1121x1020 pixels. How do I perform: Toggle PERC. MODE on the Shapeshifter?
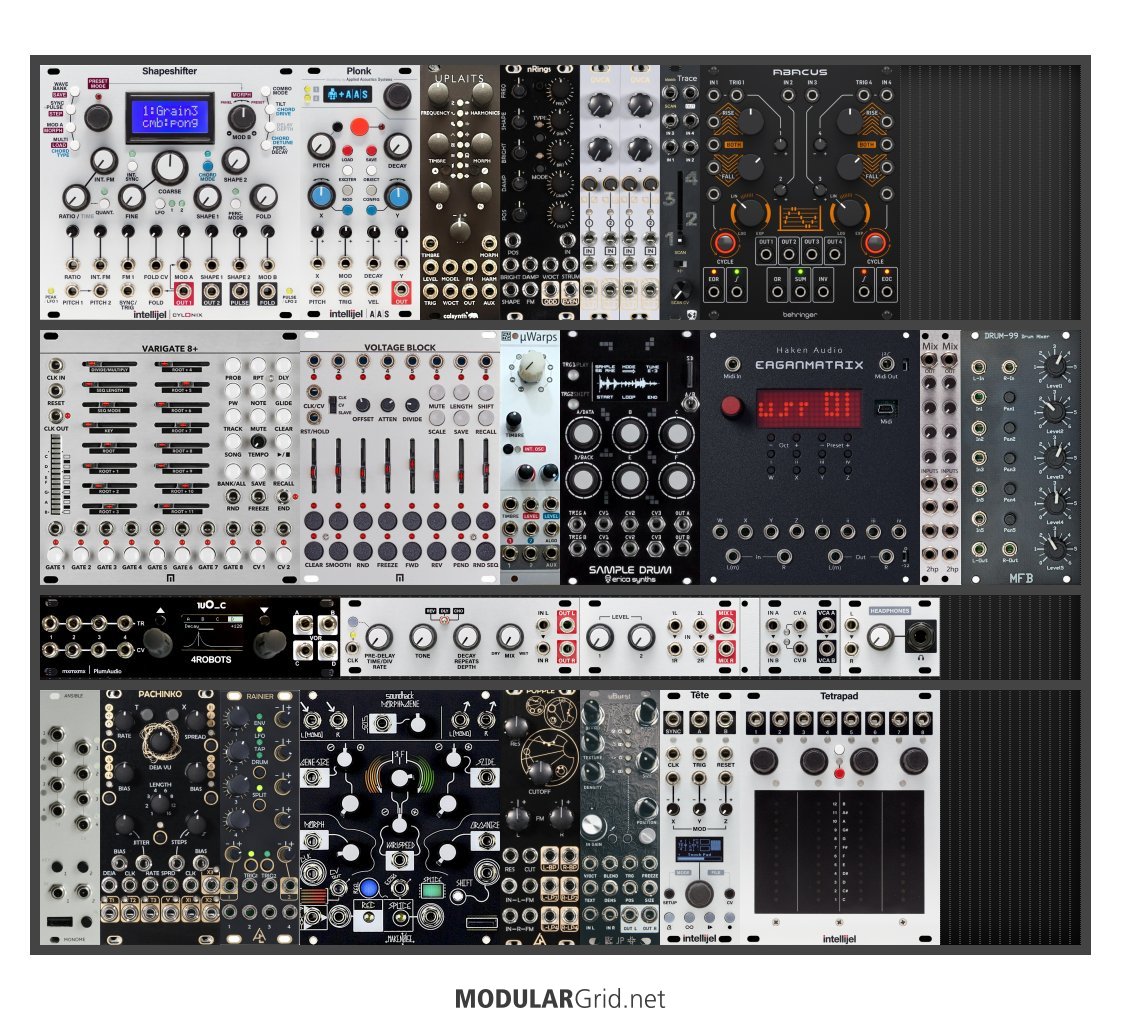(235, 204)
